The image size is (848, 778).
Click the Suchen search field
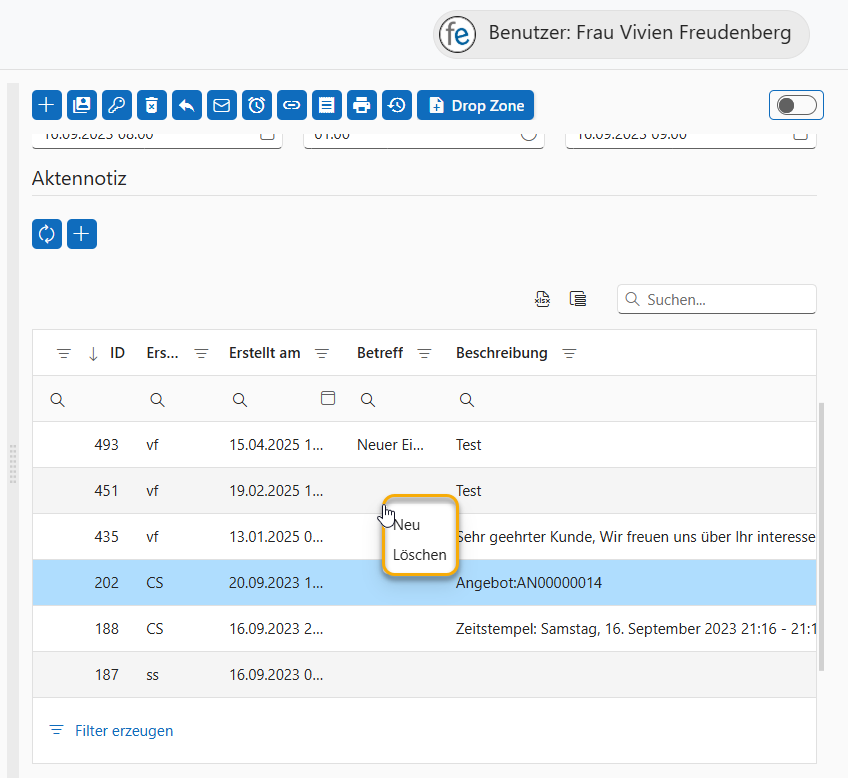tap(726, 299)
